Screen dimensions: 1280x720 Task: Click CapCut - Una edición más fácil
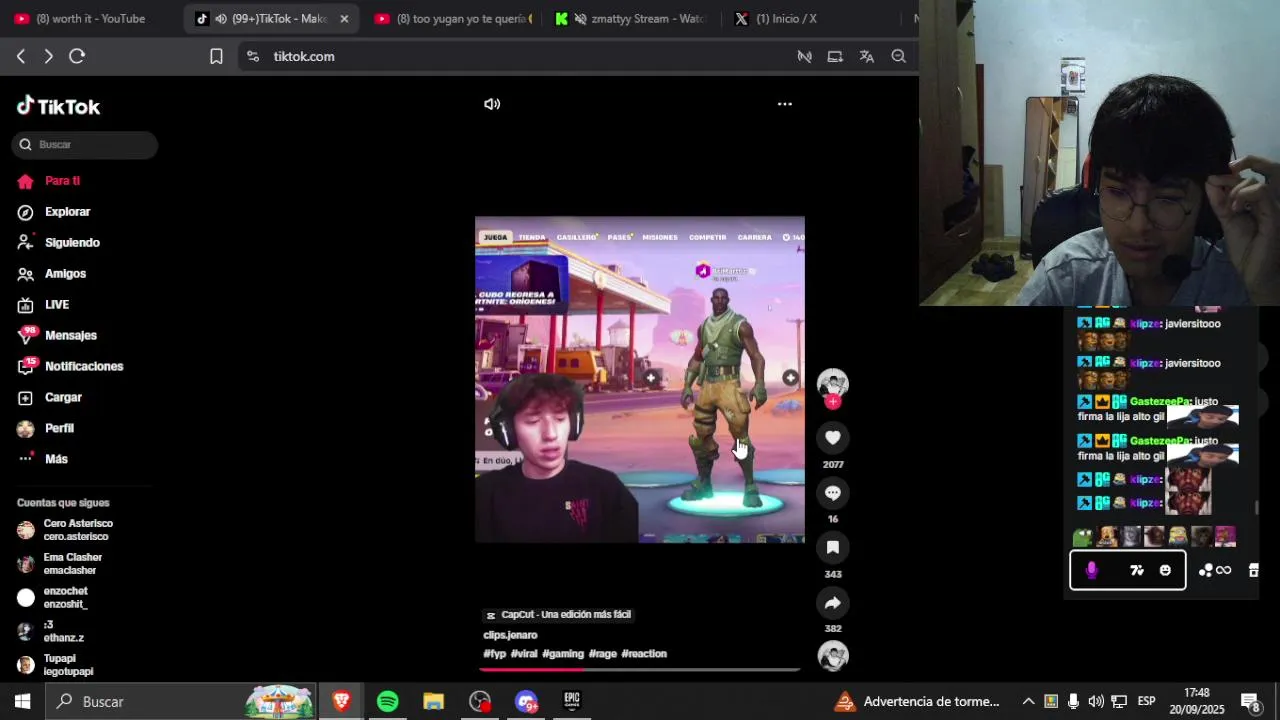(558, 615)
